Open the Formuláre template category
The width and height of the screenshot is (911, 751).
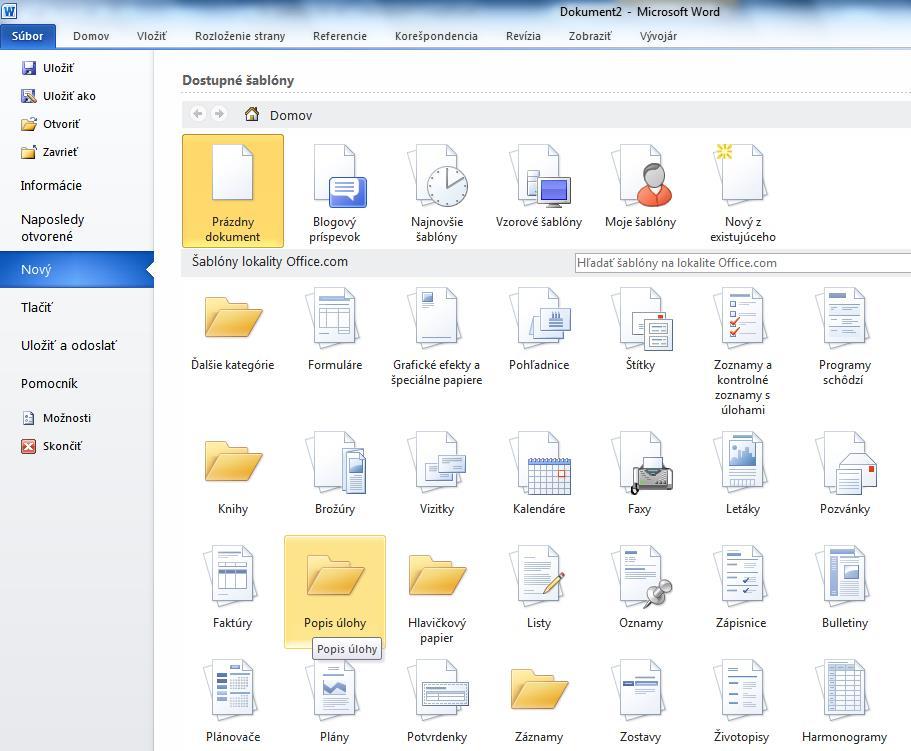335,330
